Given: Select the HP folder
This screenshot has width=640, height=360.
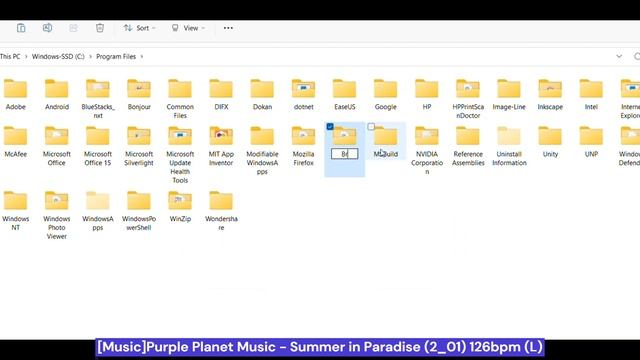Looking at the screenshot, I should 427,95.
